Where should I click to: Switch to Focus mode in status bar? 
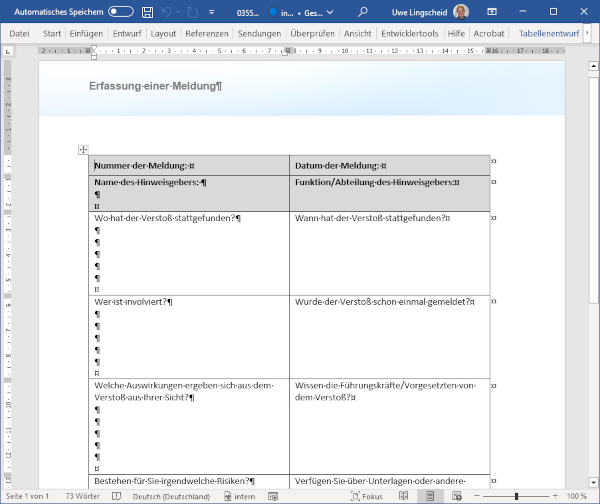pyautogui.click(x=366, y=496)
